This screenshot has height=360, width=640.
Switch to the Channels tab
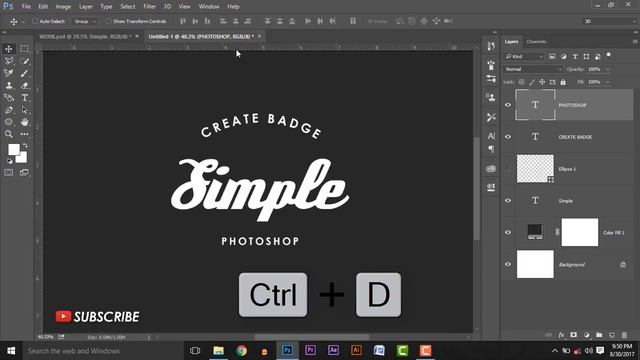[x=536, y=42]
